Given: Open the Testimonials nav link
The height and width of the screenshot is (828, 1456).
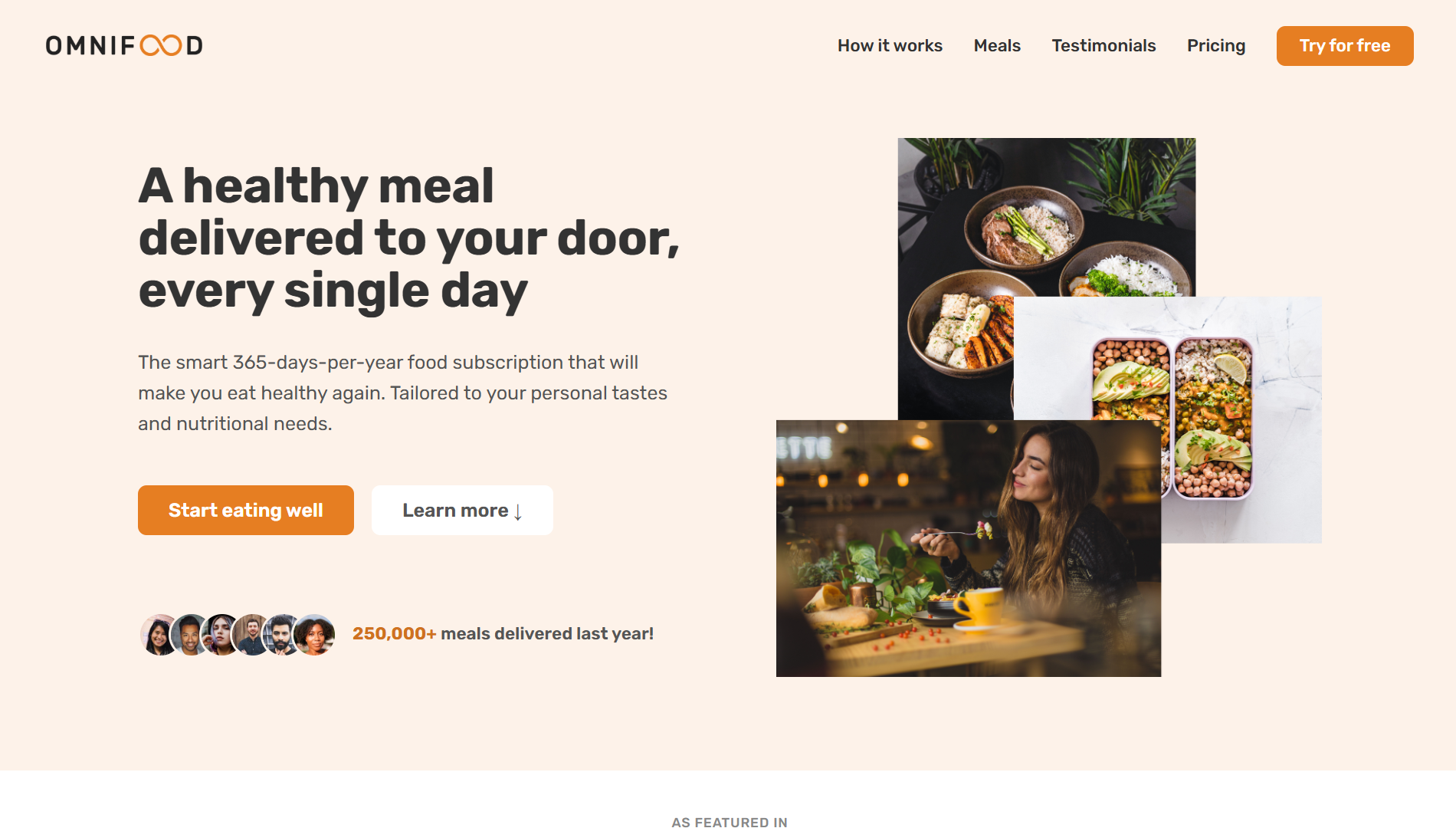Looking at the screenshot, I should click(x=1103, y=46).
